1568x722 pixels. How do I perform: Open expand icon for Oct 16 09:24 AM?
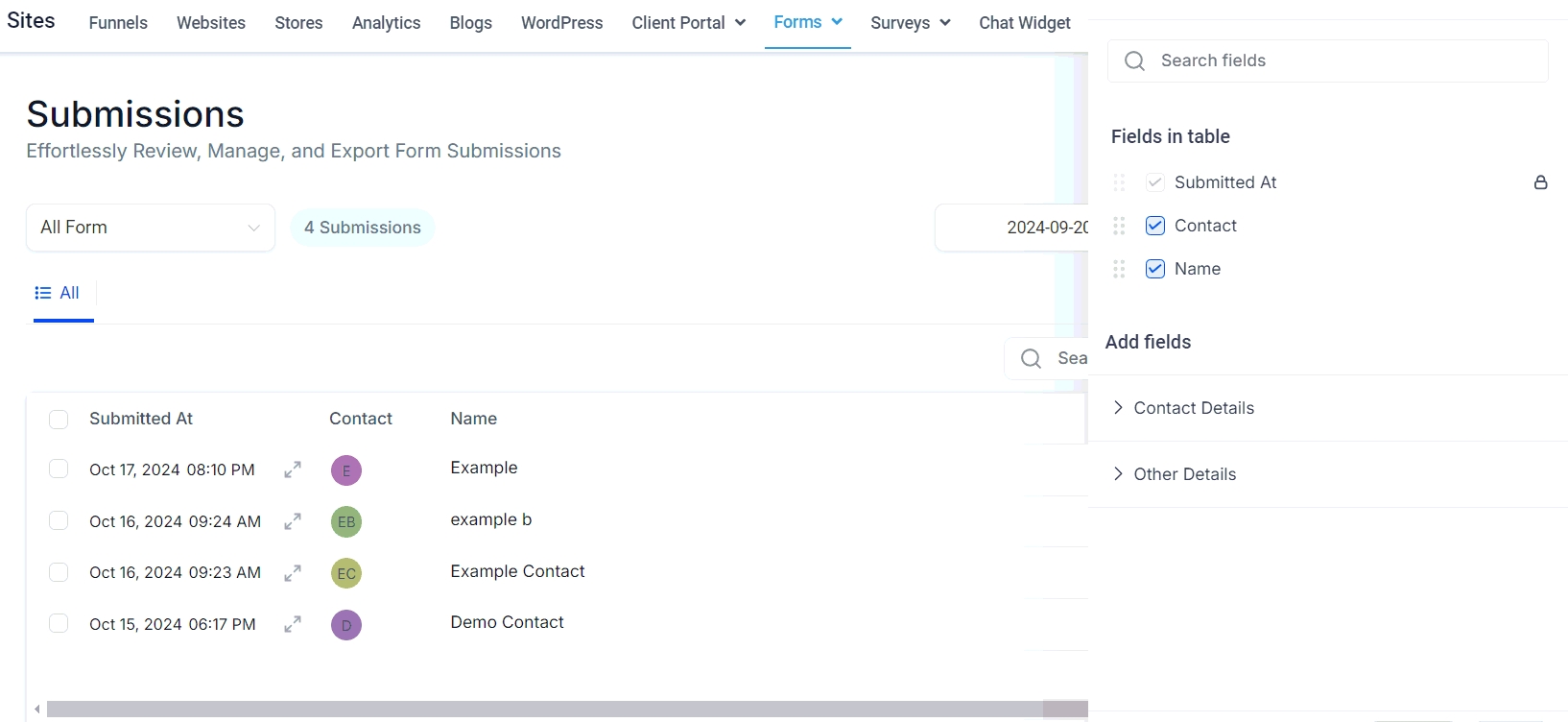pyautogui.click(x=293, y=521)
